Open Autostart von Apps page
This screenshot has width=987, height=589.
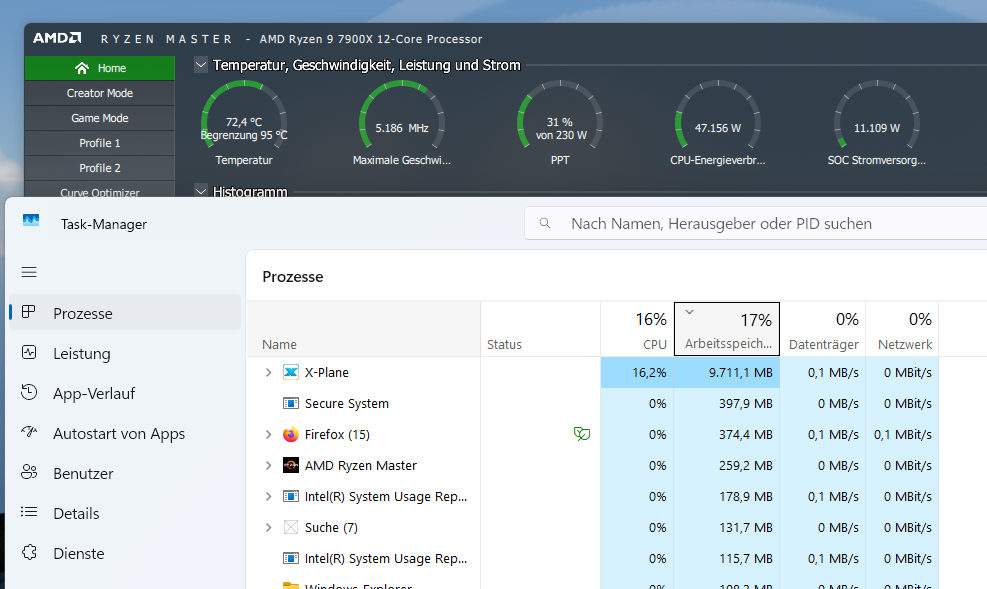[118, 433]
